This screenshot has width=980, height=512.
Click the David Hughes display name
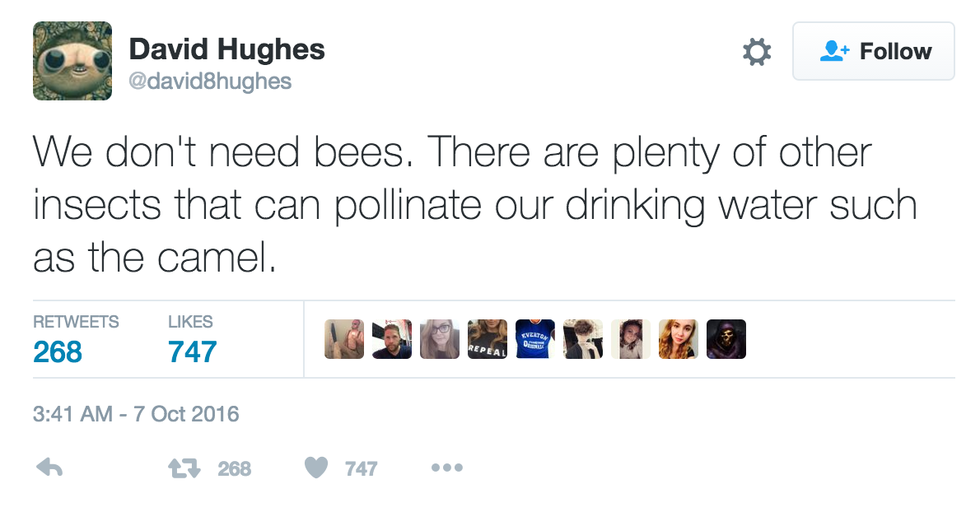[227, 49]
